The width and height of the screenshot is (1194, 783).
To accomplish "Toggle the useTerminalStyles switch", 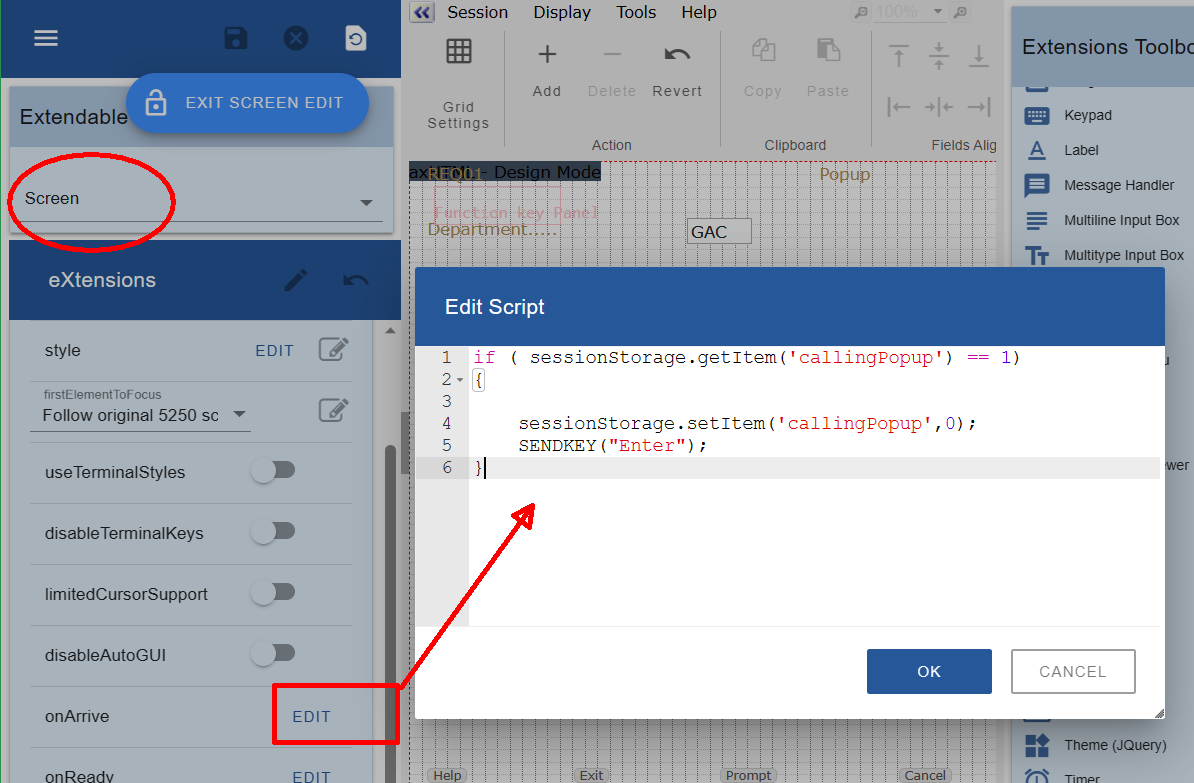I will click(273, 471).
